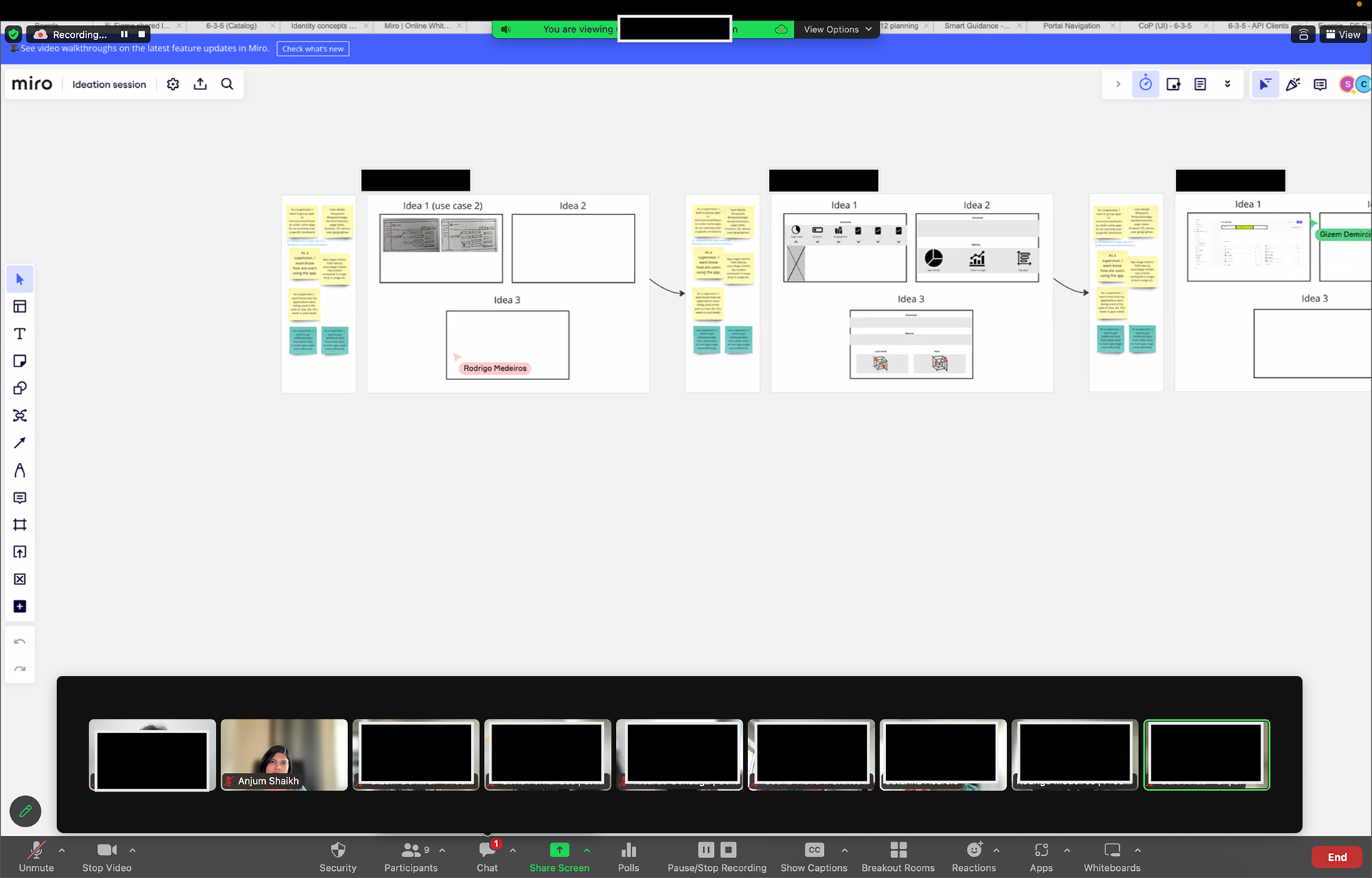The height and width of the screenshot is (878, 1372).
Task: Select Anjum Shaikh video thumbnail
Action: (x=284, y=755)
